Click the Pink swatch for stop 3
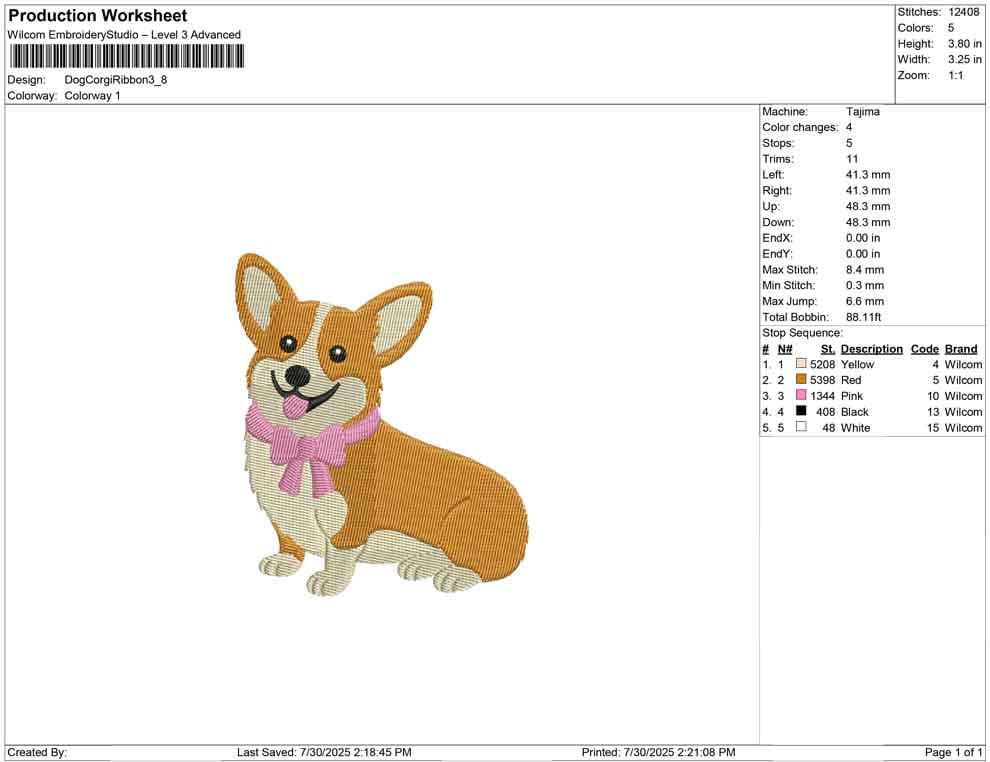This screenshot has height=762, width=990. pos(799,396)
